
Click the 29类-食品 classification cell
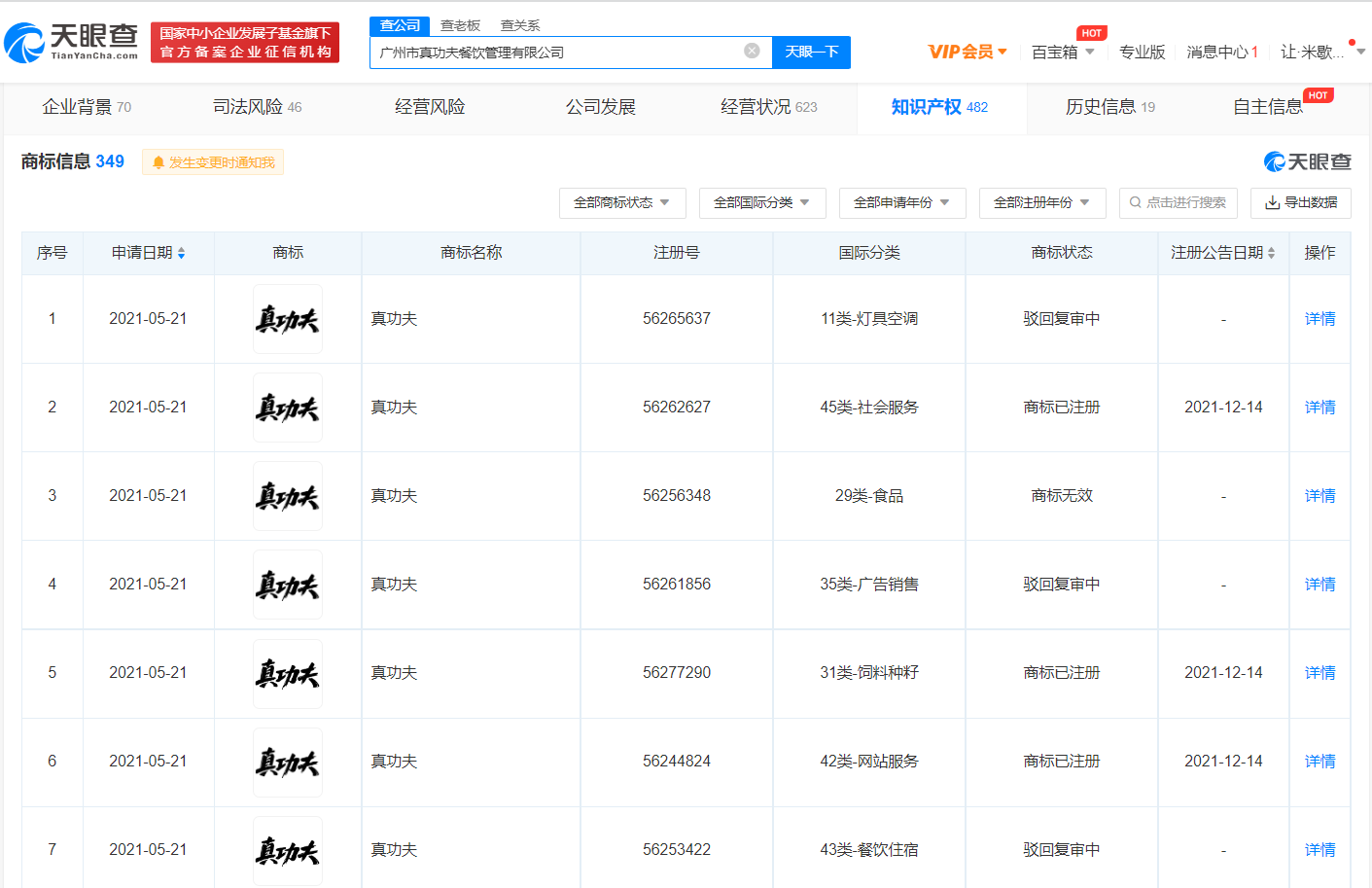point(869,496)
